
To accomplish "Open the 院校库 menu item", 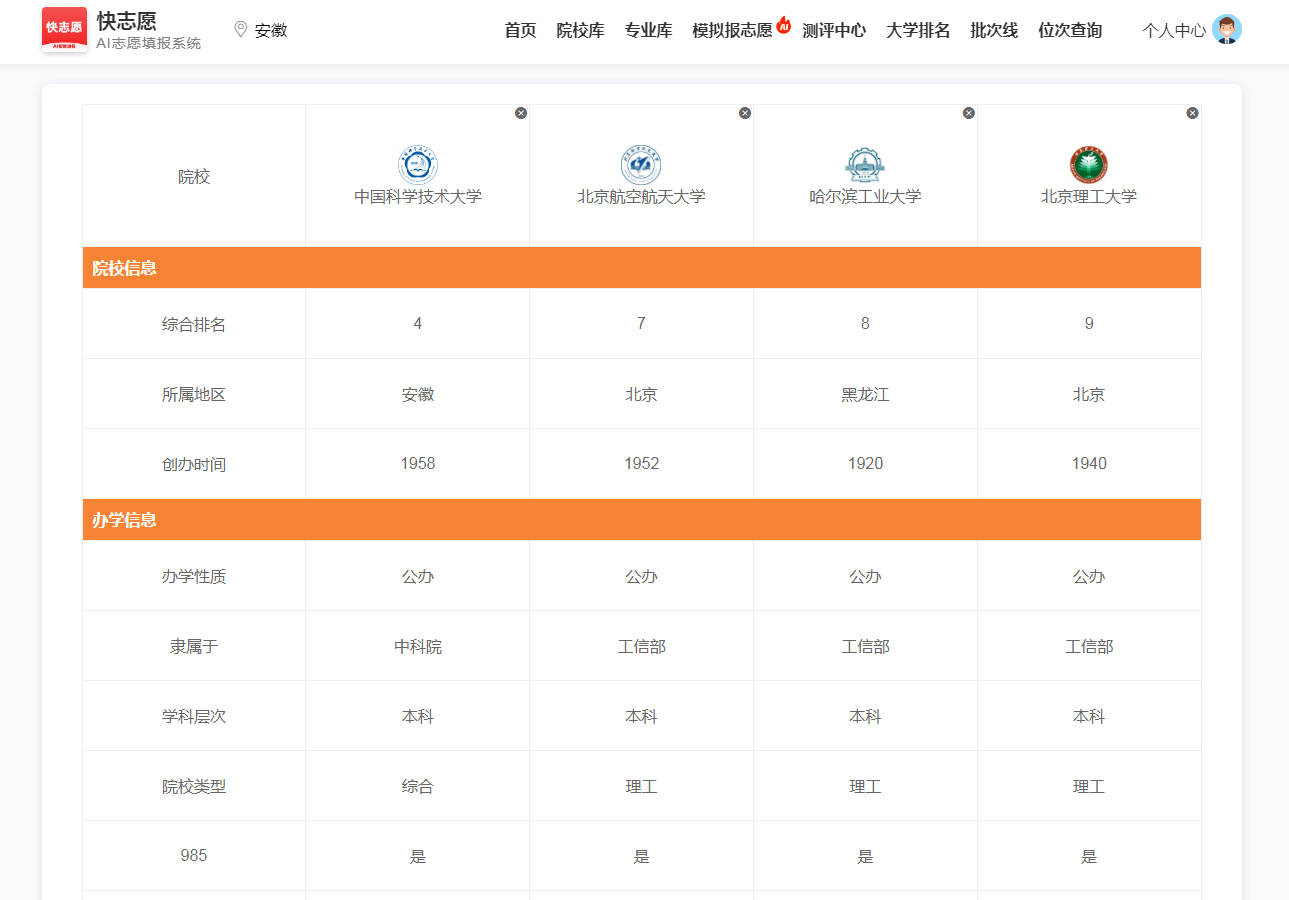I will pos(580,30).
